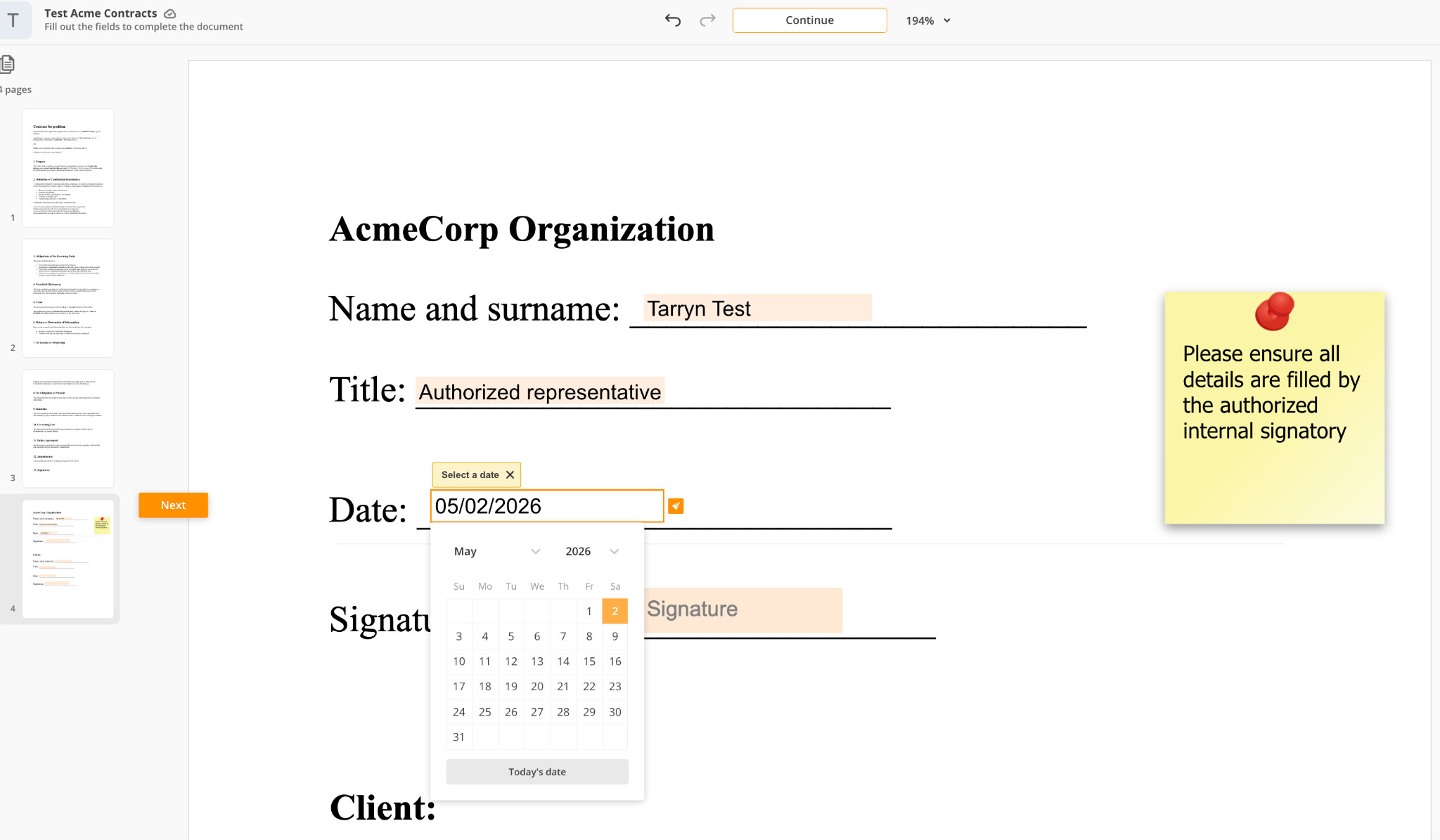Pick day 23 in the calendar
Viewport: 1440px width, 840px height.
[x=615, y=687]
